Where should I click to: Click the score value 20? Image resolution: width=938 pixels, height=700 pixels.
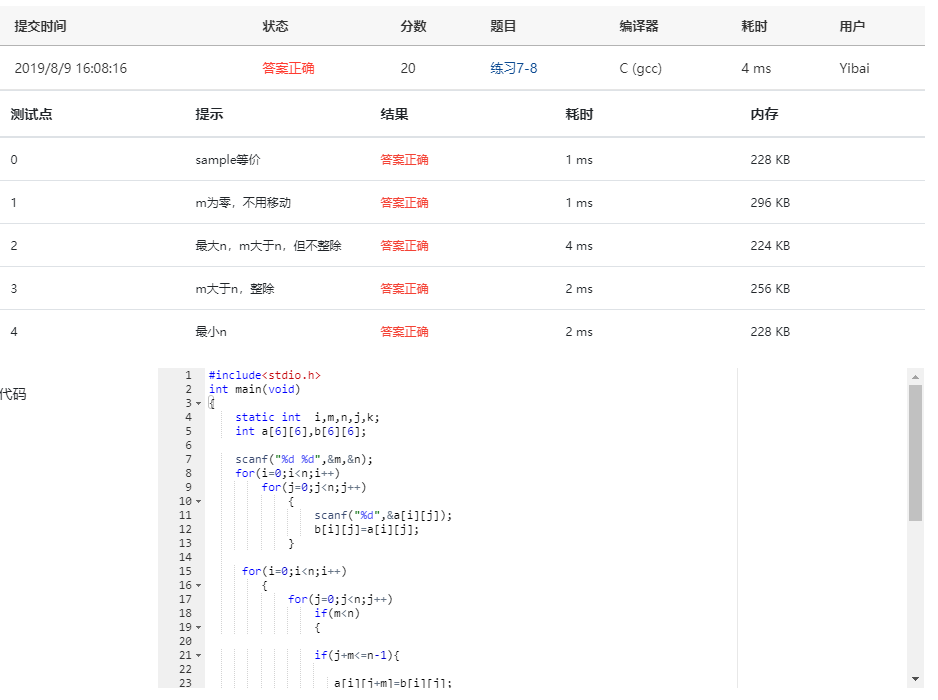408,68
